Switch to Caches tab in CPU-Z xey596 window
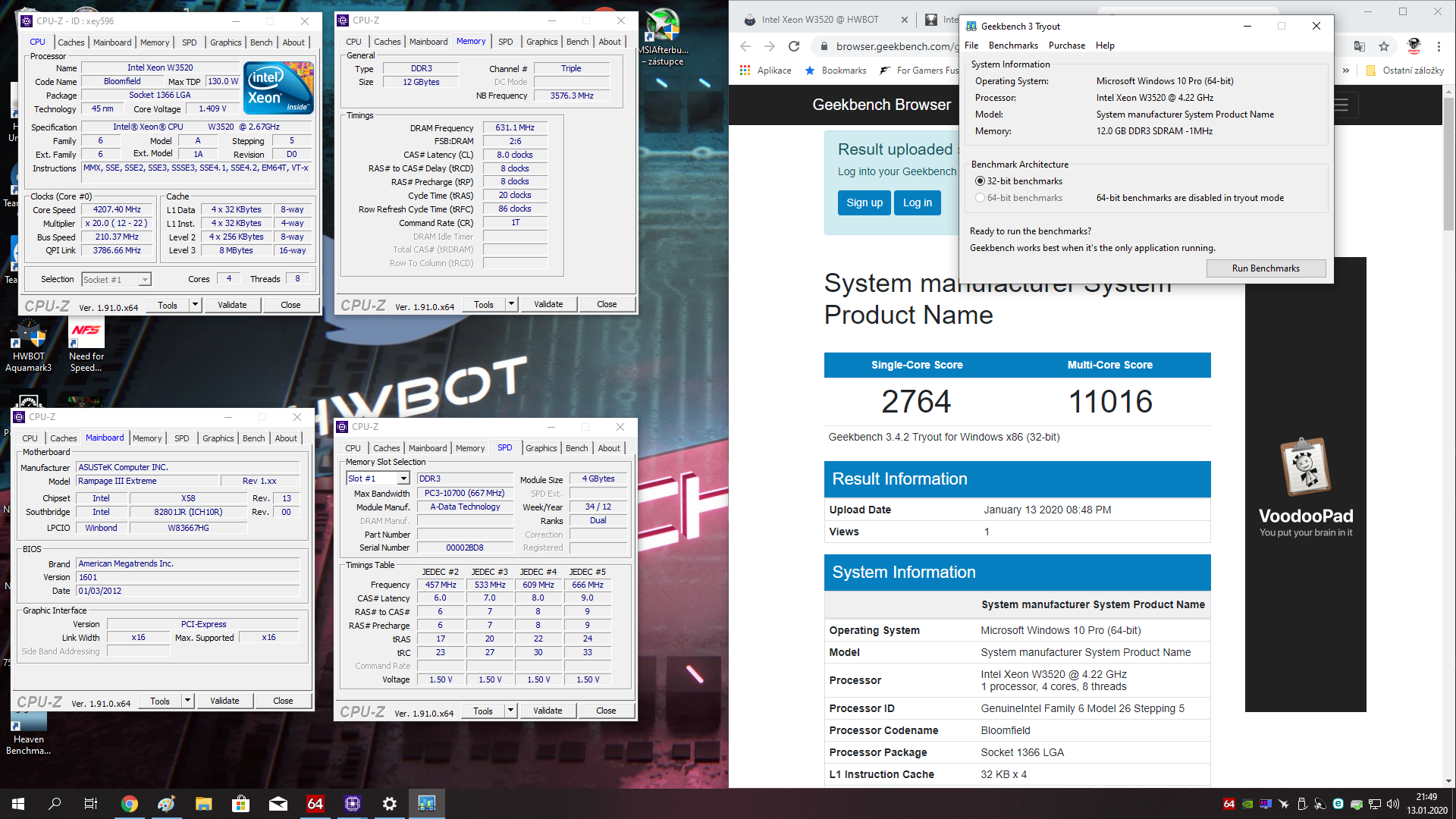1456x819 pixels. pos(71,42)
